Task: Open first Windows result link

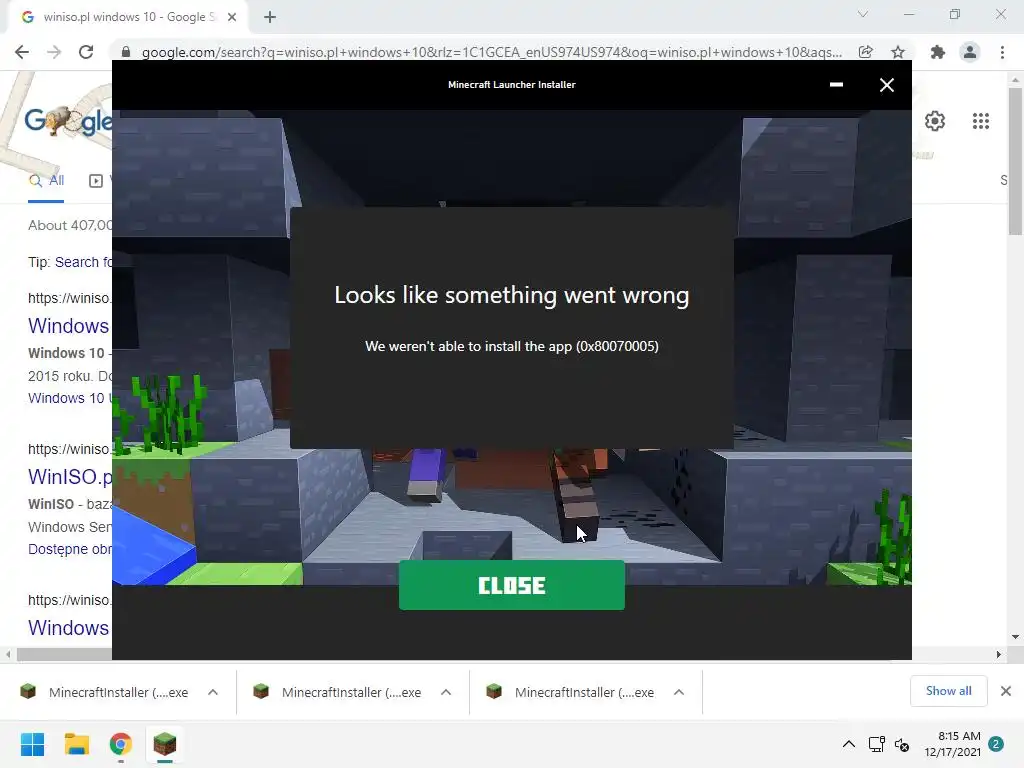Action: click(x=69, y=325)
